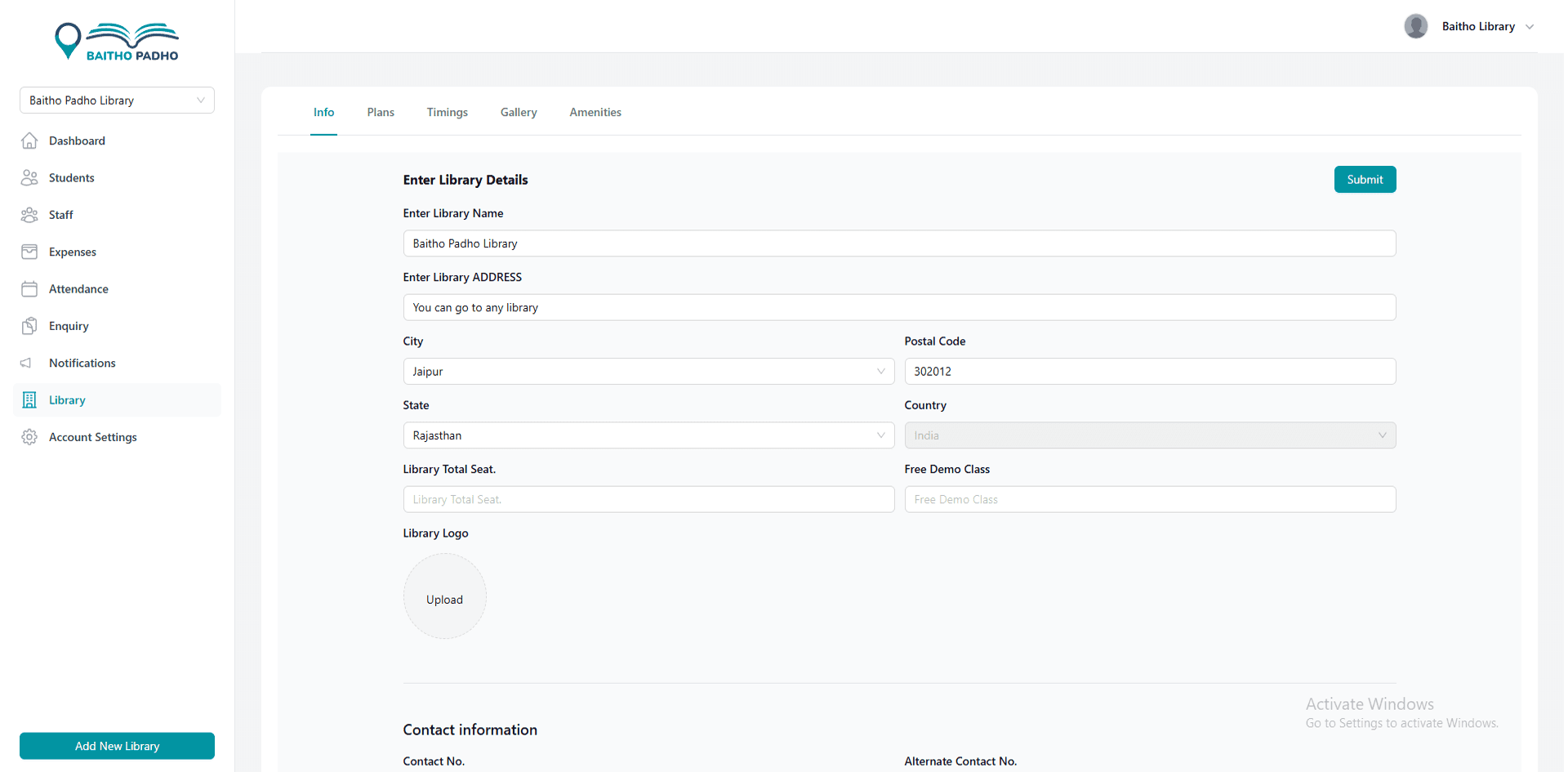Click the Notifications megaphone icon
This screenshot has height=772, width=1568.
[26, 363]
